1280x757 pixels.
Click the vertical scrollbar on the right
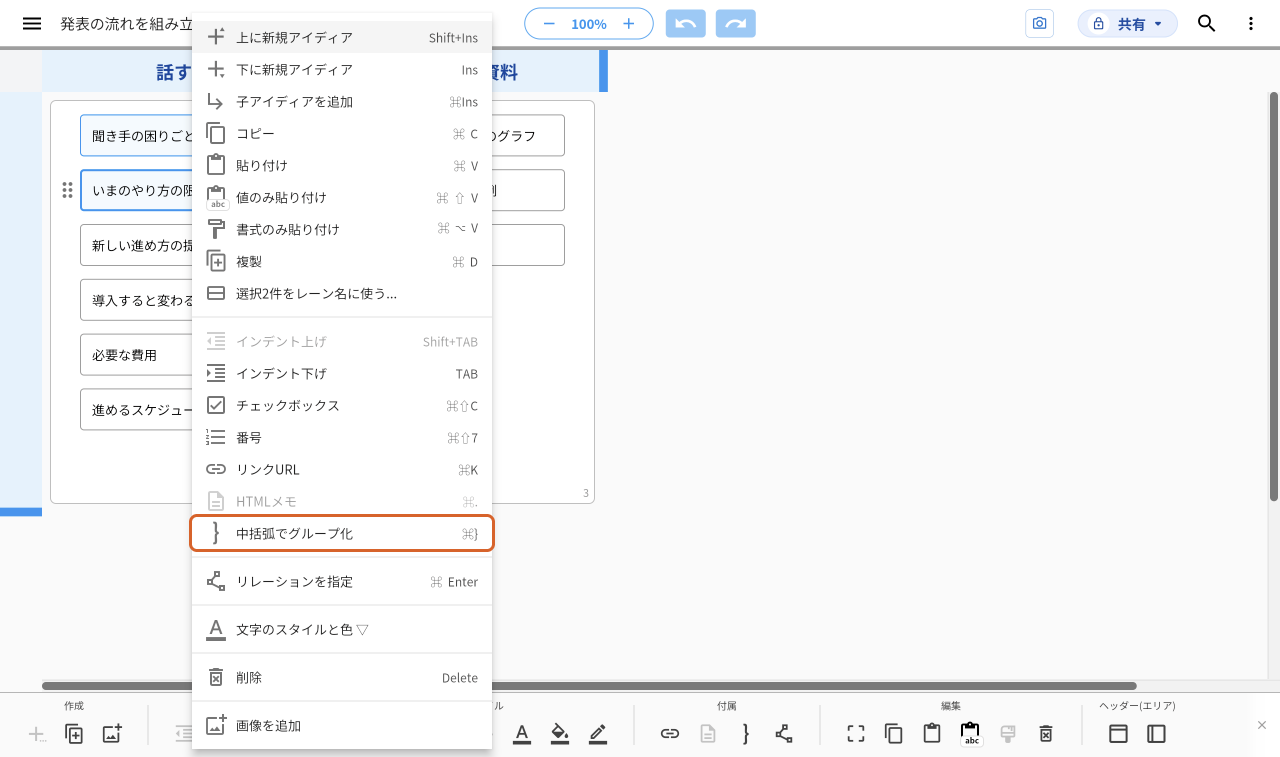pos(1274,296)
